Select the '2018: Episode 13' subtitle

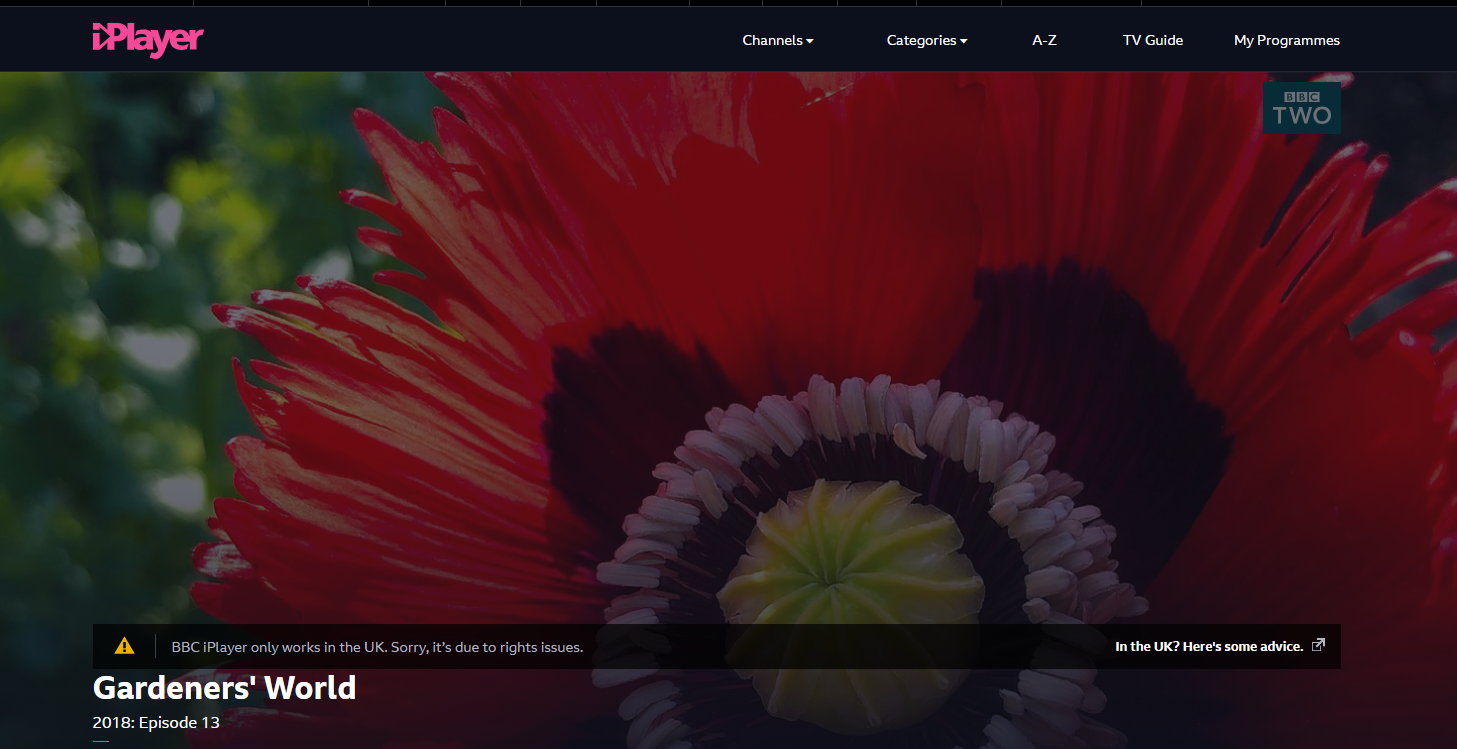click(x=156, y=722)
